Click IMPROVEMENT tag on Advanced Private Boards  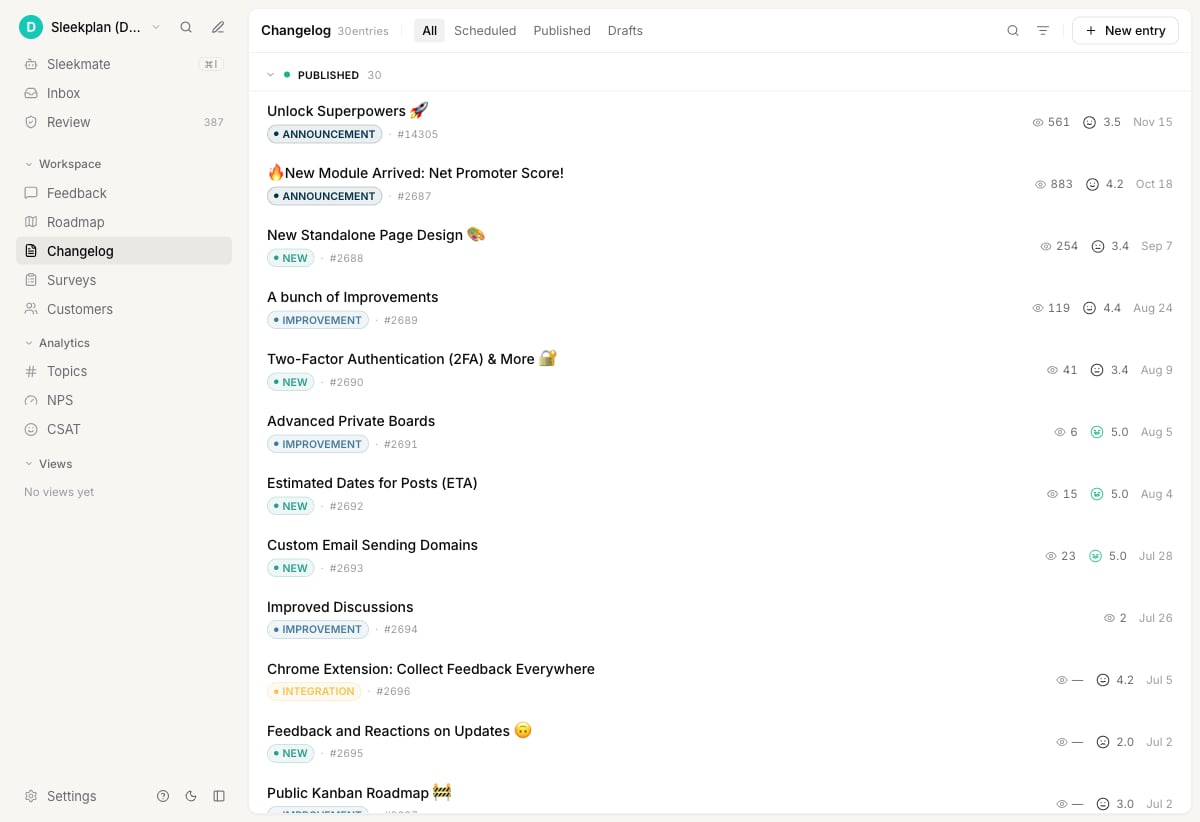(317, 444)
